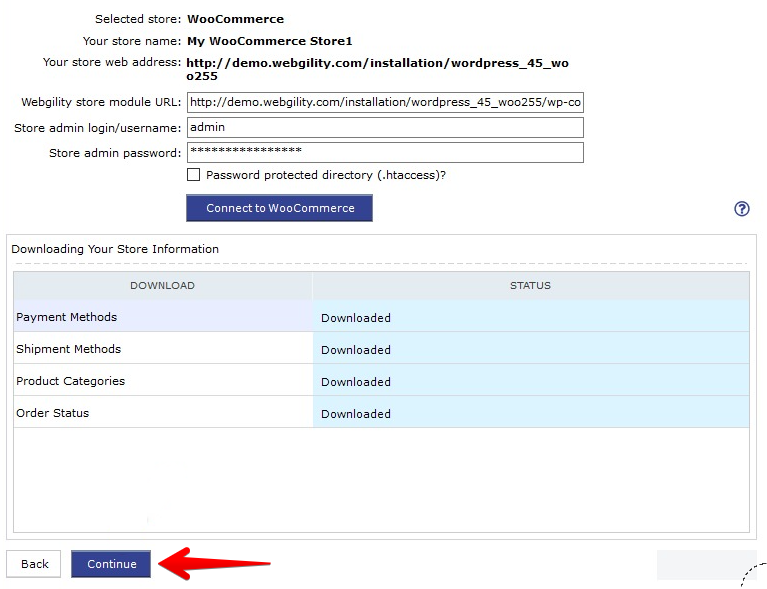Screen dimensions: 767x589
Task: Open the help question mark icon
Action: coord(742,209)
